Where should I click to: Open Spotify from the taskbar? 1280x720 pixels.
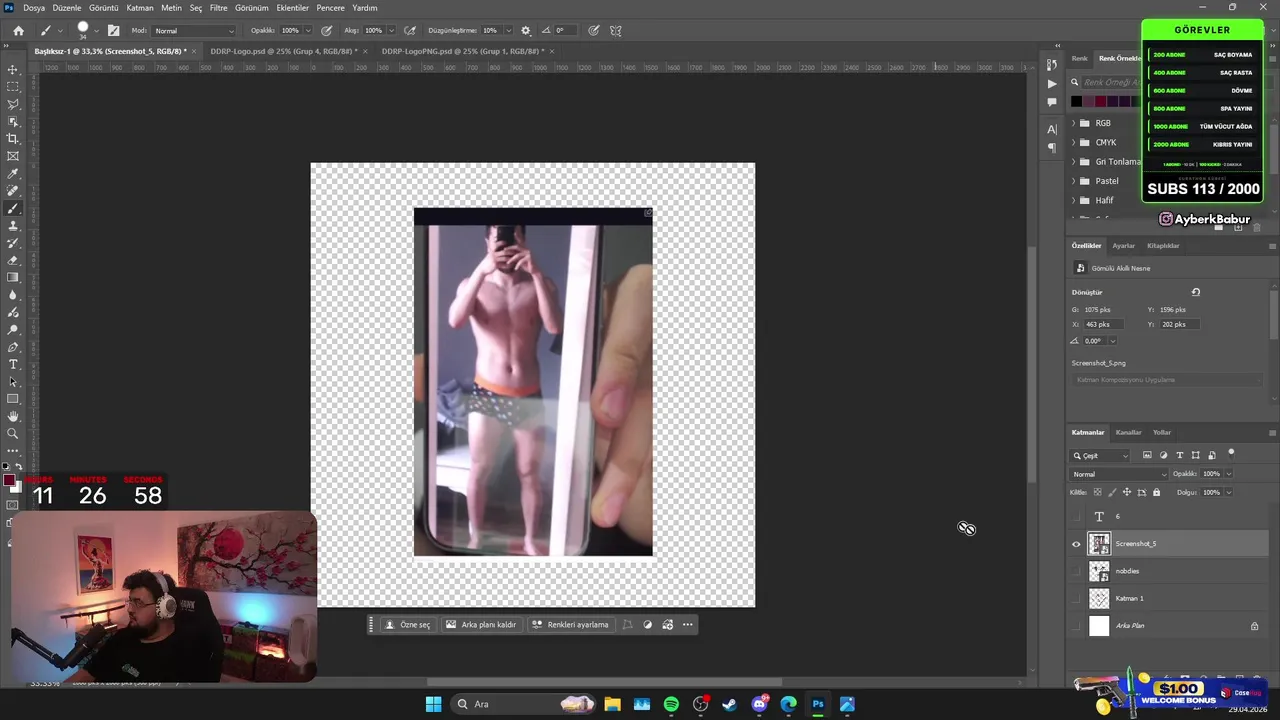point(671,704)
